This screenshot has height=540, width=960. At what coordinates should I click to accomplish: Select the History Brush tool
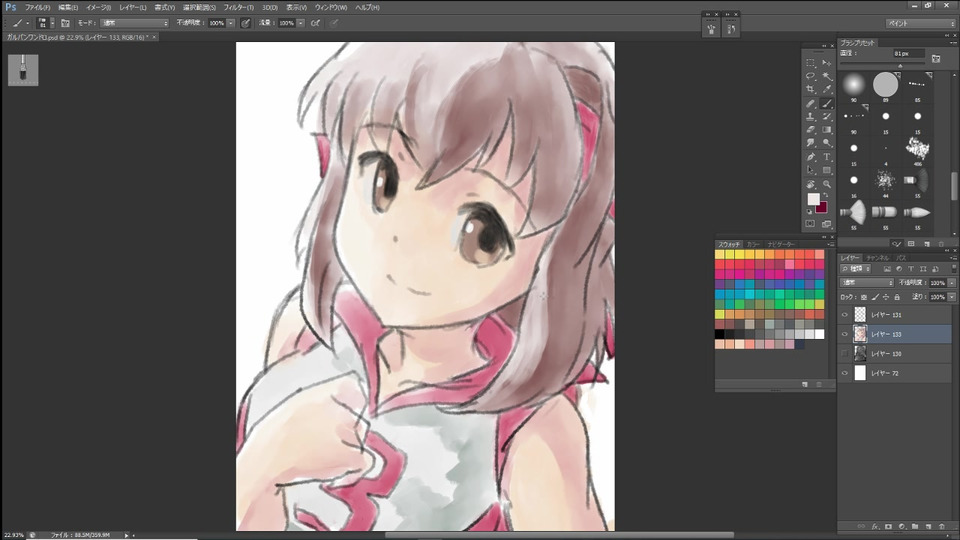pyautogui.click(x=827, y=116)
